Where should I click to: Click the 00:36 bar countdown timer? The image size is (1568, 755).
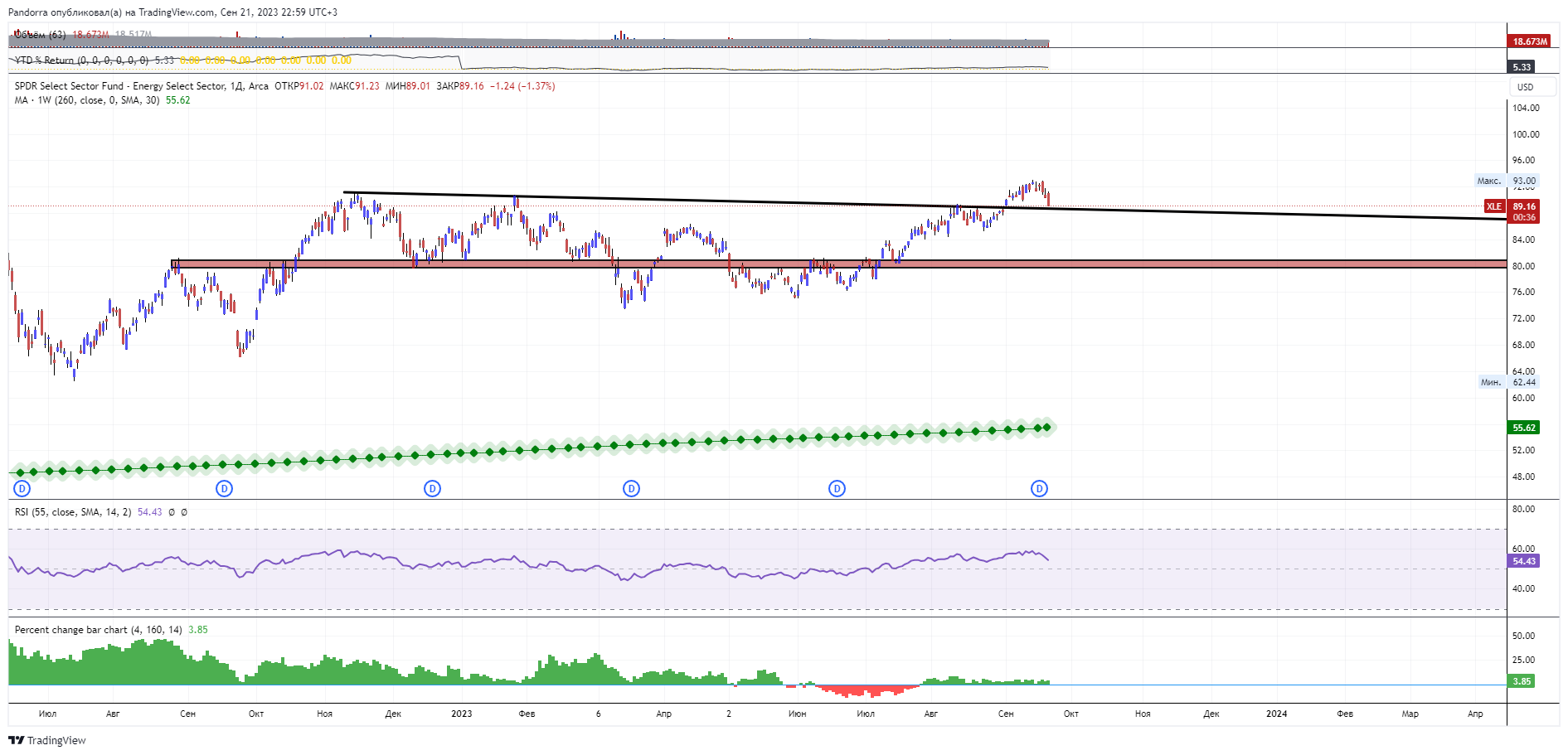pos(1524,217)
